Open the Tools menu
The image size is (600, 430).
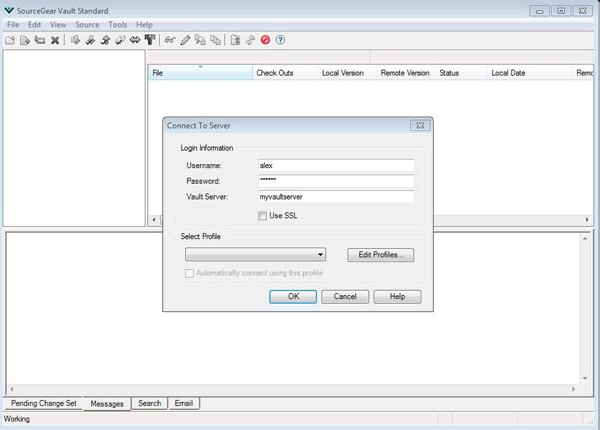[118, 24]
